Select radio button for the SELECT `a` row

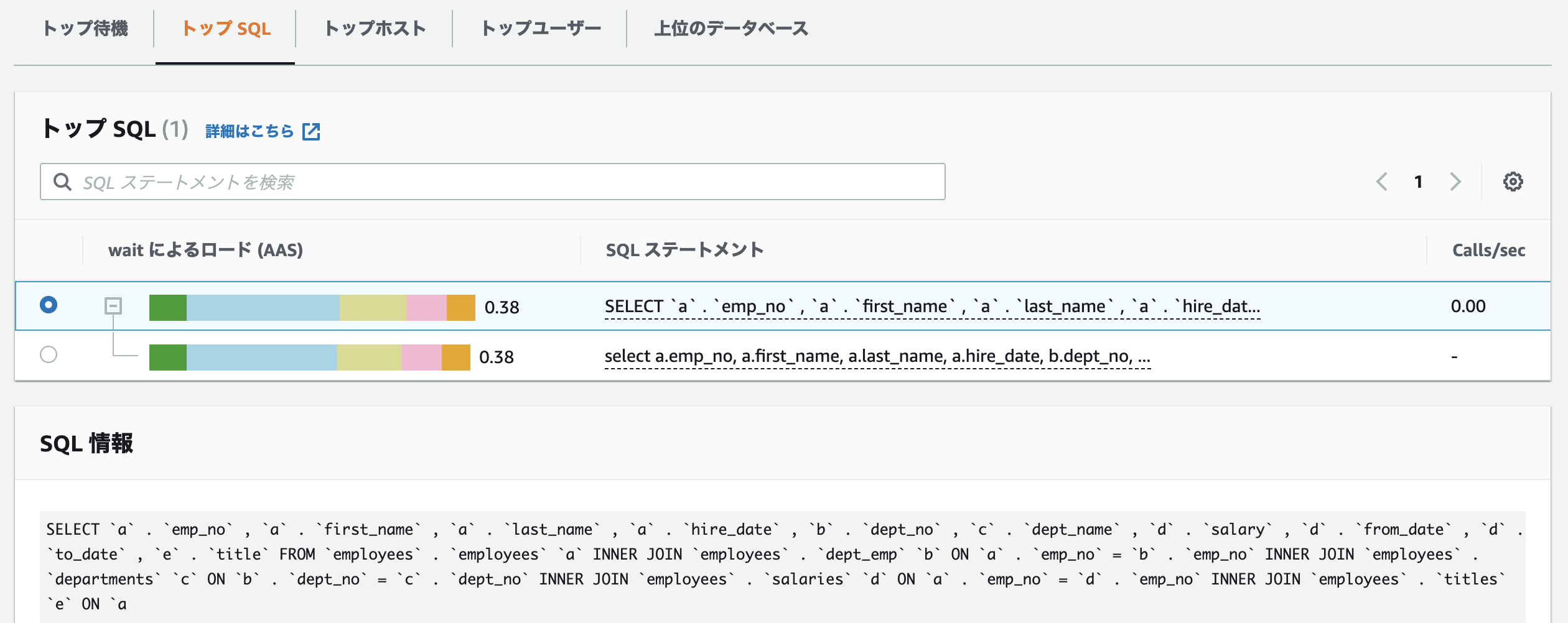[x=49, y=305]
